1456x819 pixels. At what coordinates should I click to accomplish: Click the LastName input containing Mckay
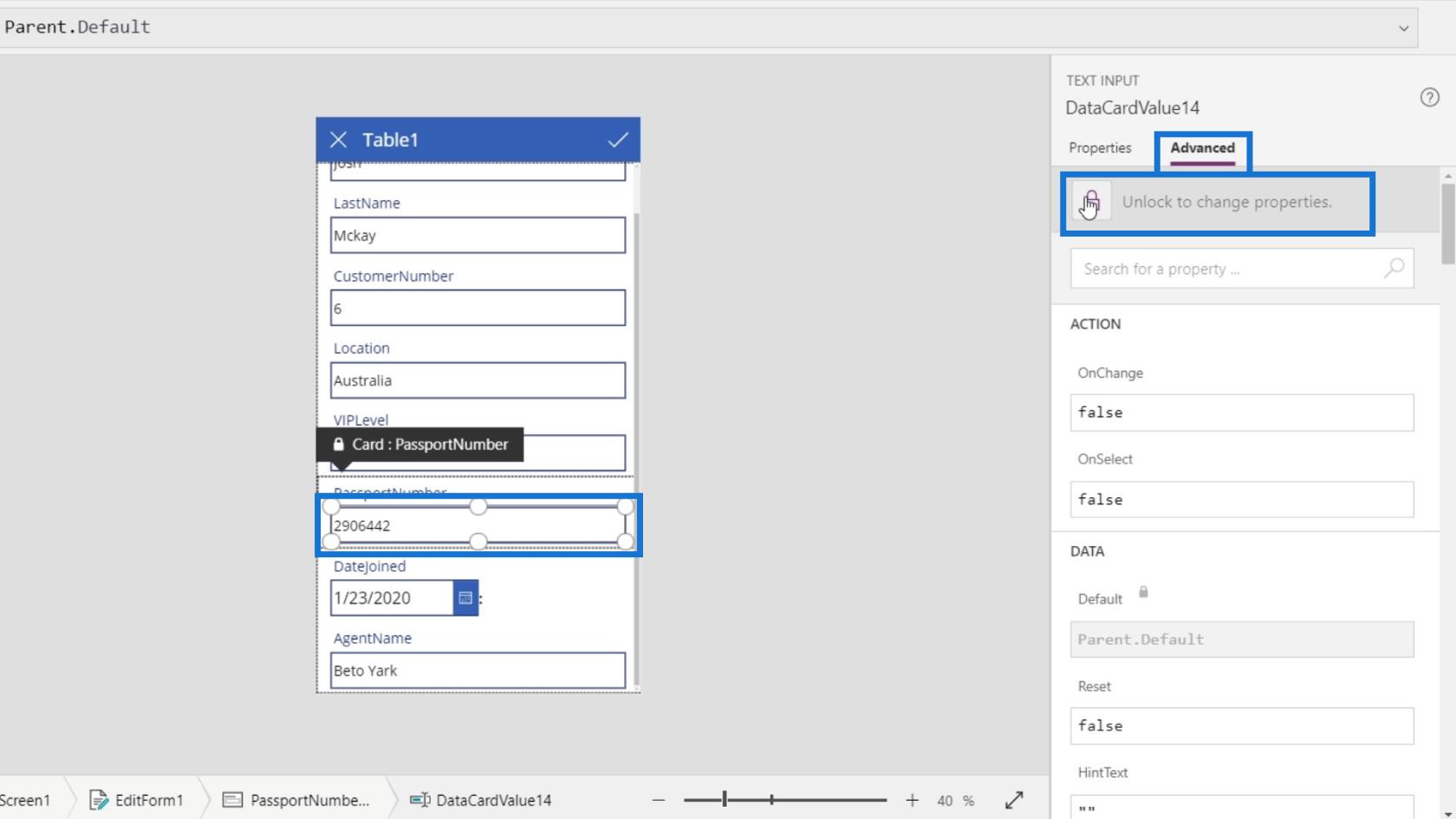pos(478,236)
